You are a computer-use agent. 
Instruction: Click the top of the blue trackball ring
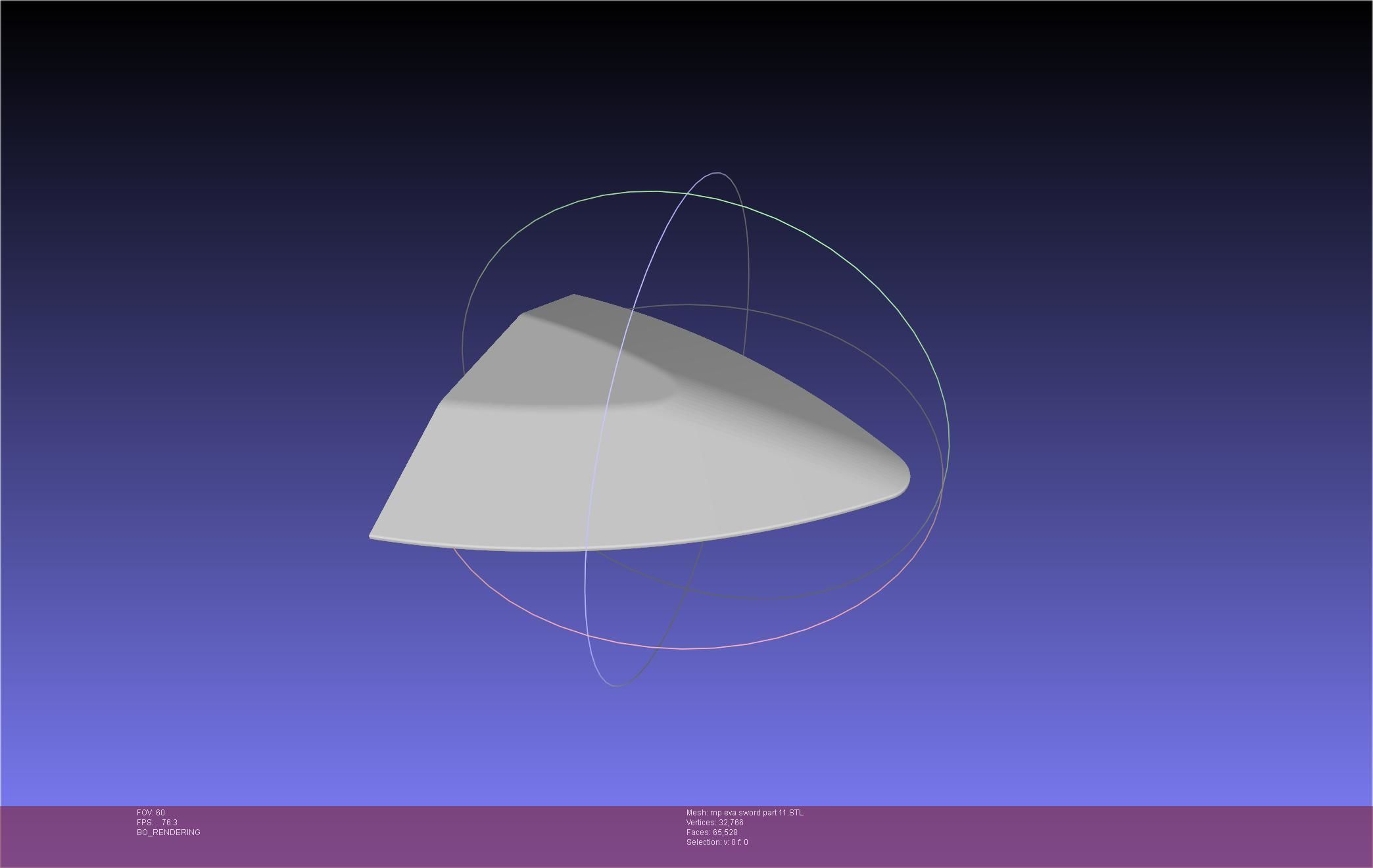click(715, 173)
